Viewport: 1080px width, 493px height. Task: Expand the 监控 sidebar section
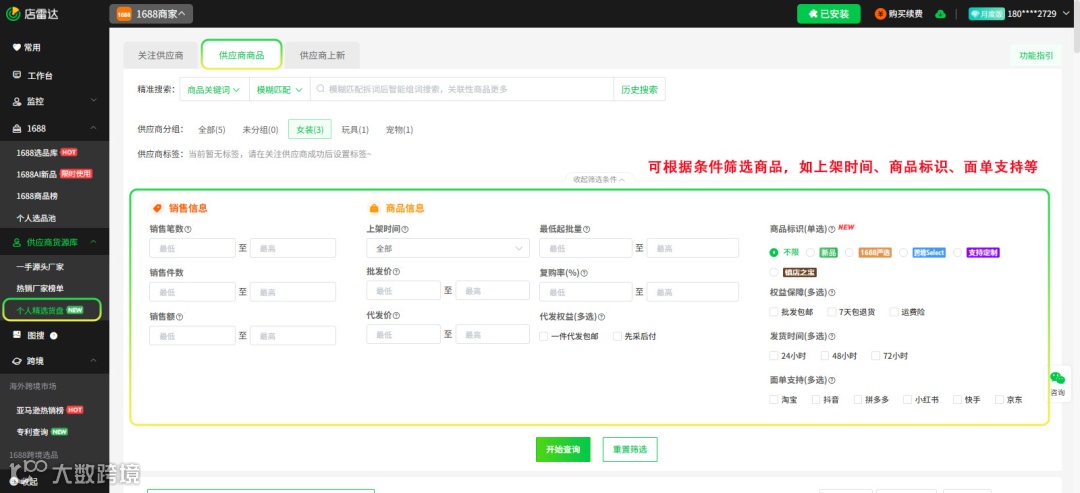(94, 101)
